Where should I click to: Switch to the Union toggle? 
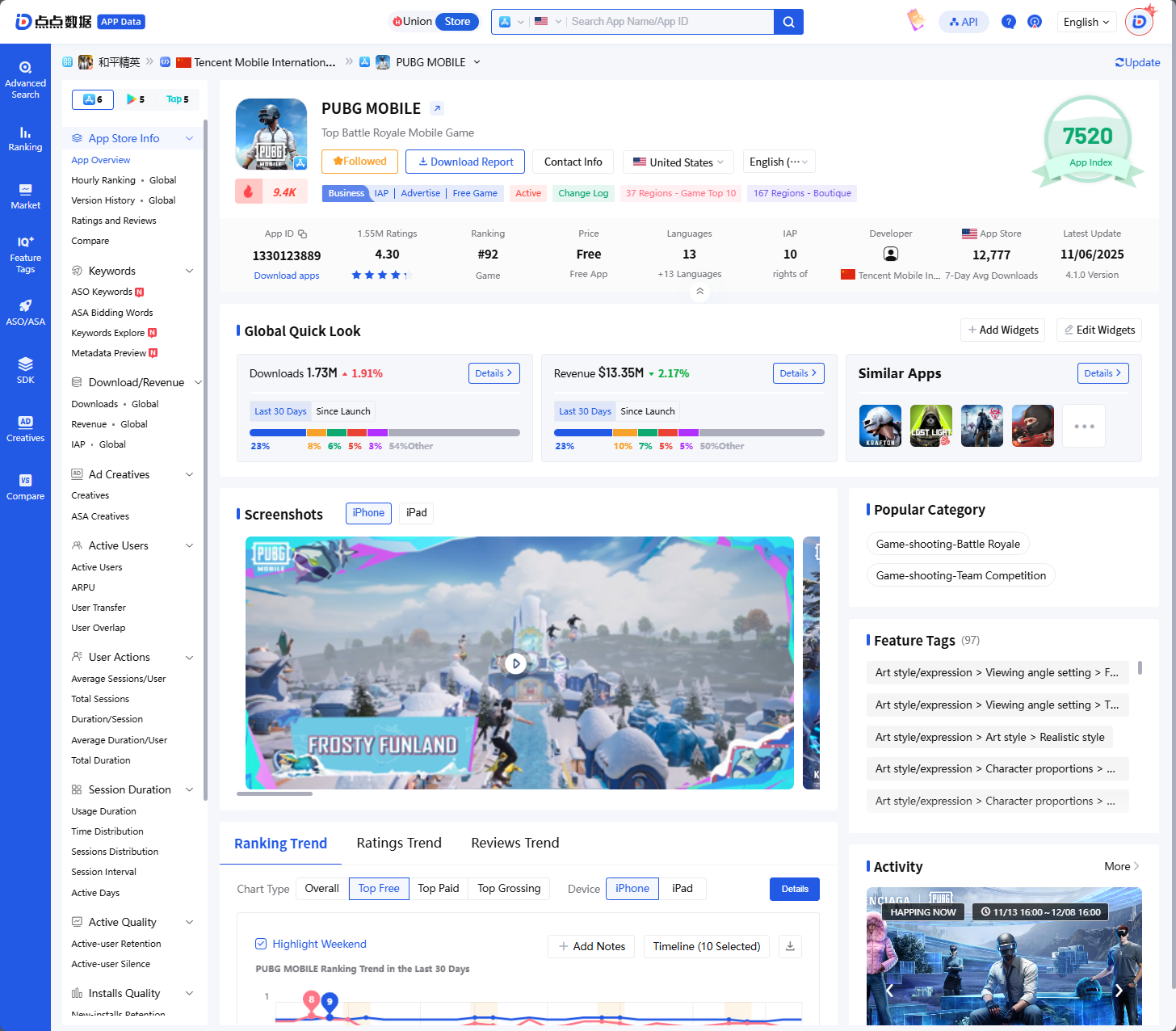(413, 22)
